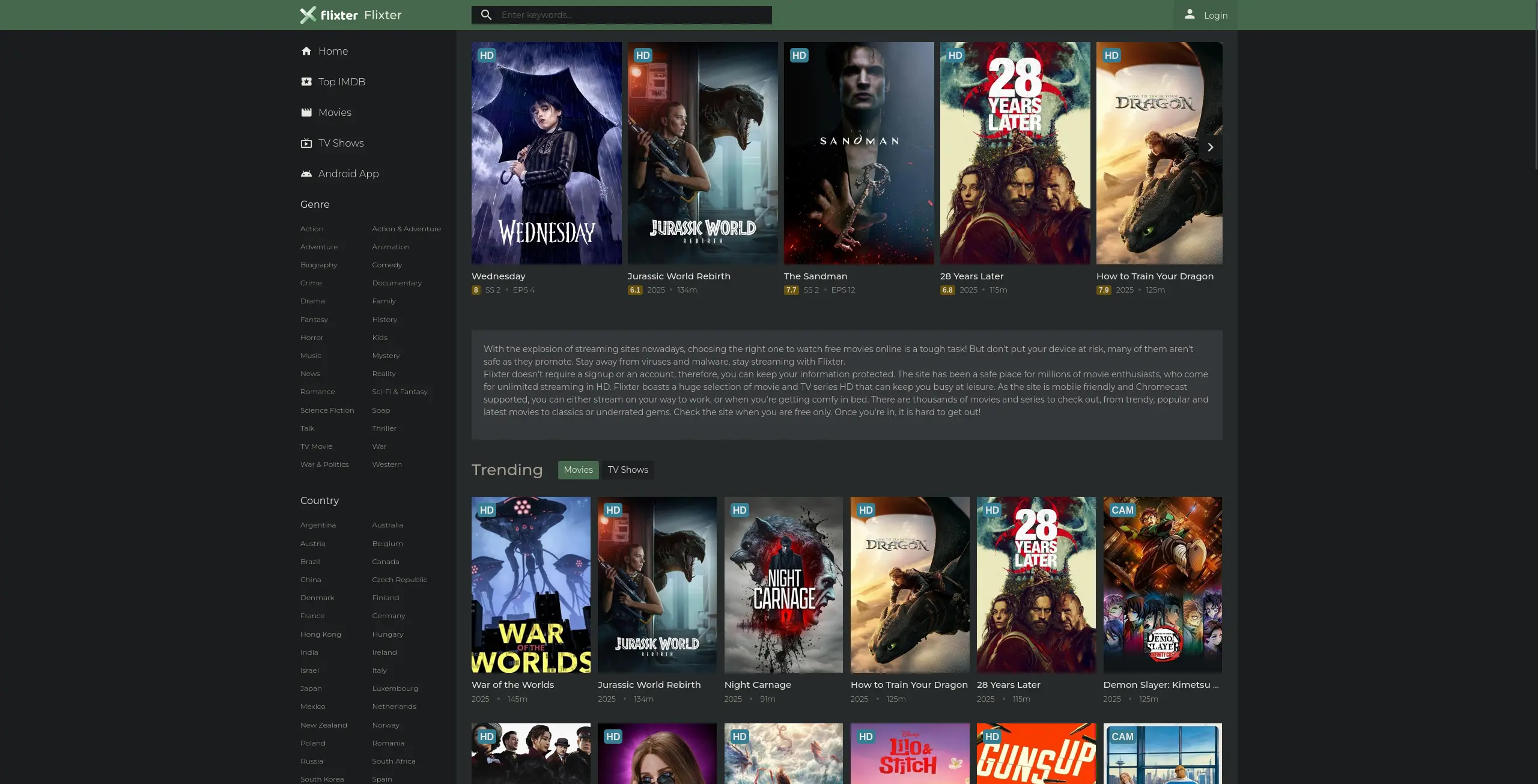
Task: Click the Movies clapperboard icon
Action: point(306,112)
